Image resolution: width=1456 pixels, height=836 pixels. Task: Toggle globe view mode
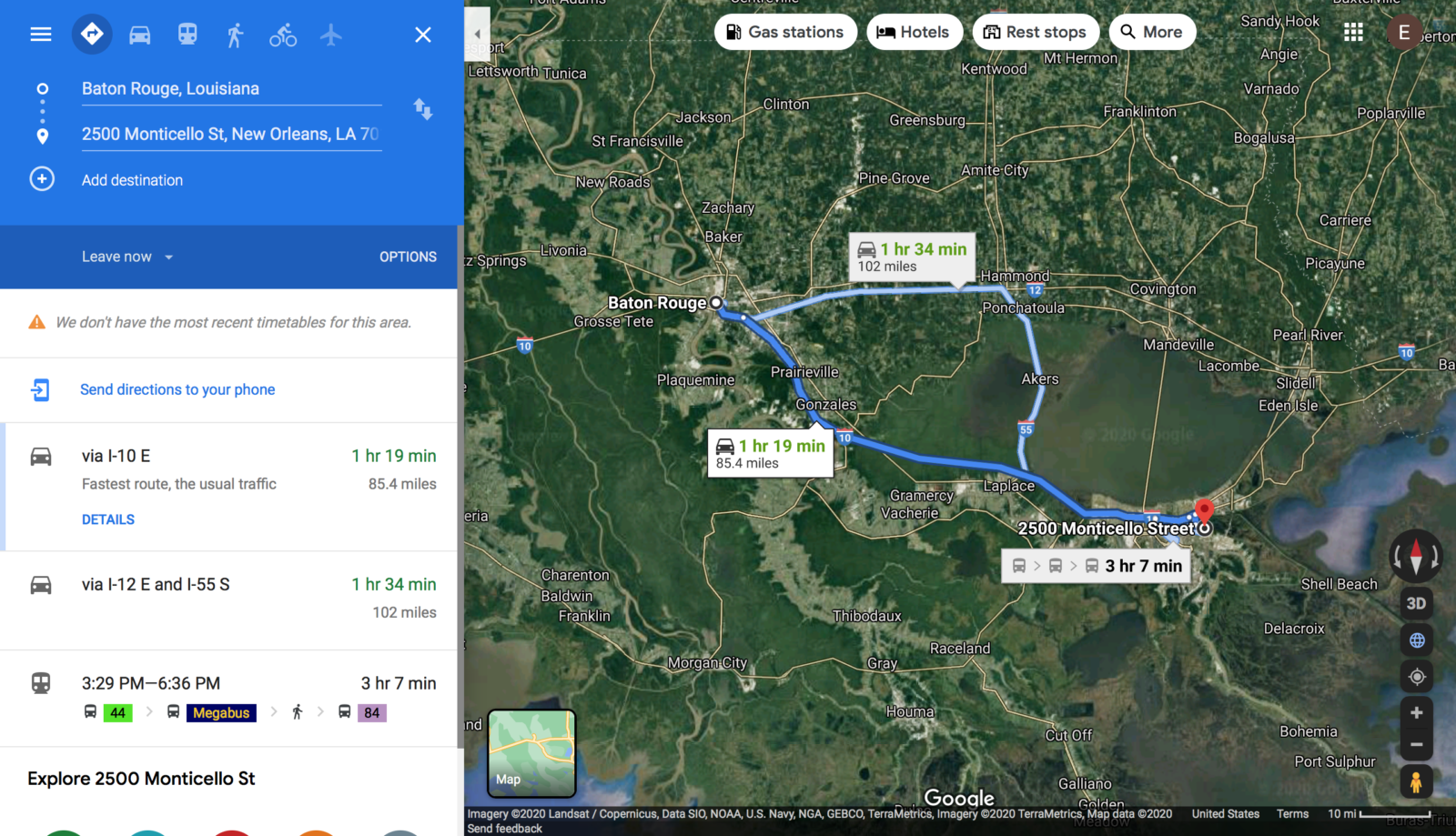(x=1416, y=640)
